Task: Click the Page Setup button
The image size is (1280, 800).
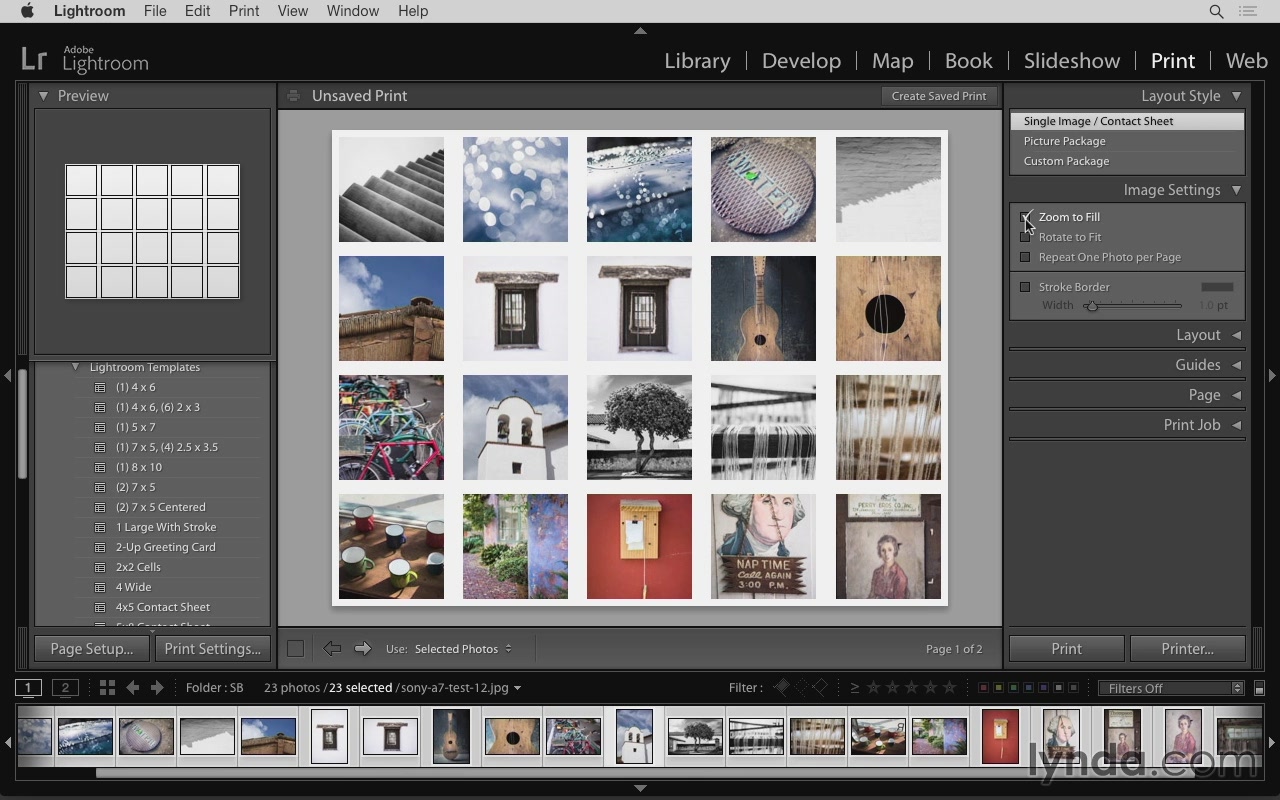Action: click(x=91, y=649)
